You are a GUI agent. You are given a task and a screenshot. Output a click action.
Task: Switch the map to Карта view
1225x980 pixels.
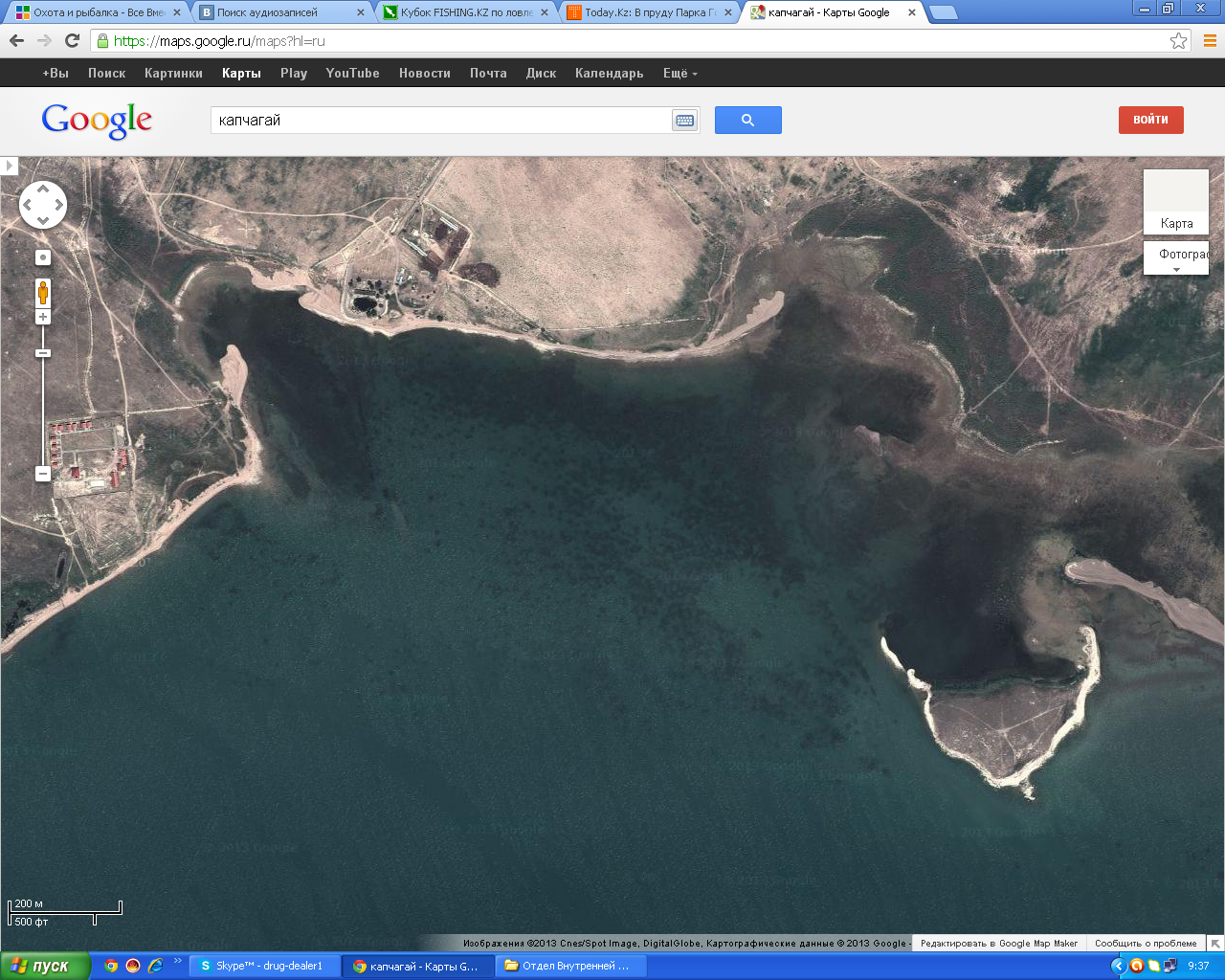(x=1176, y=203)
